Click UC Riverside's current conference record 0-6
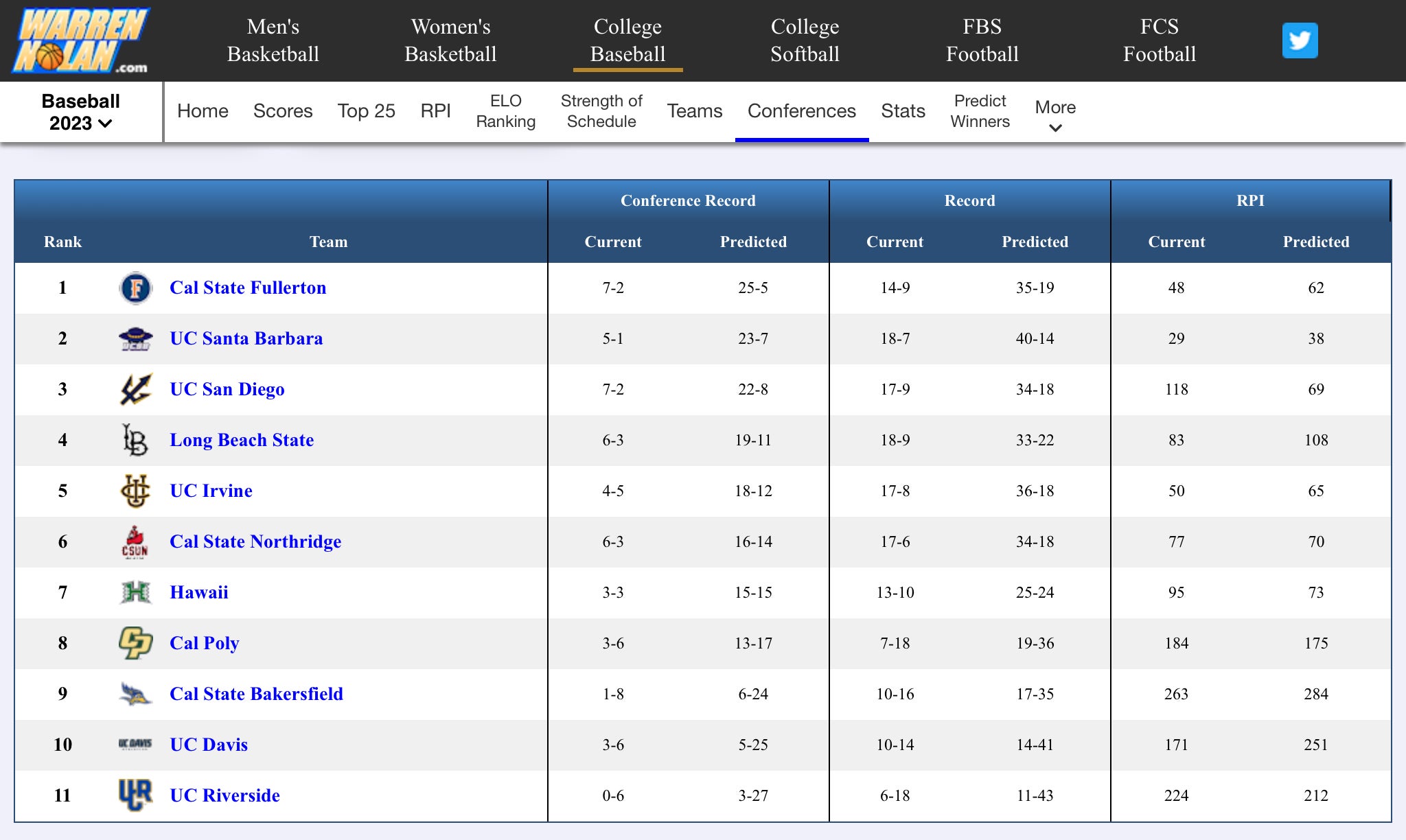The width and height of the screenshot is (1406, 840). (x=613, y=795)
